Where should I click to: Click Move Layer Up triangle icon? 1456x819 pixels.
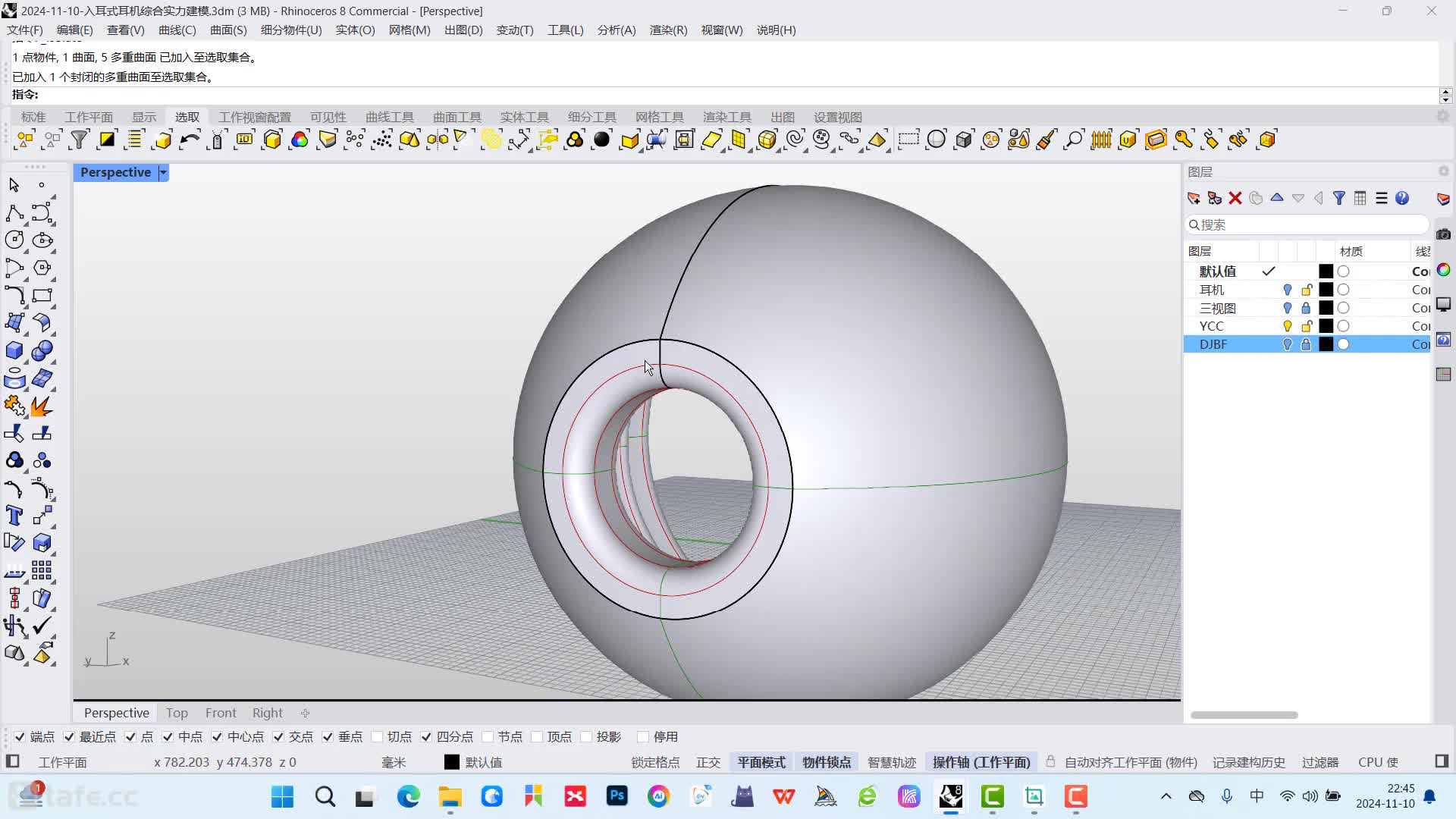tap(1277, 198)
